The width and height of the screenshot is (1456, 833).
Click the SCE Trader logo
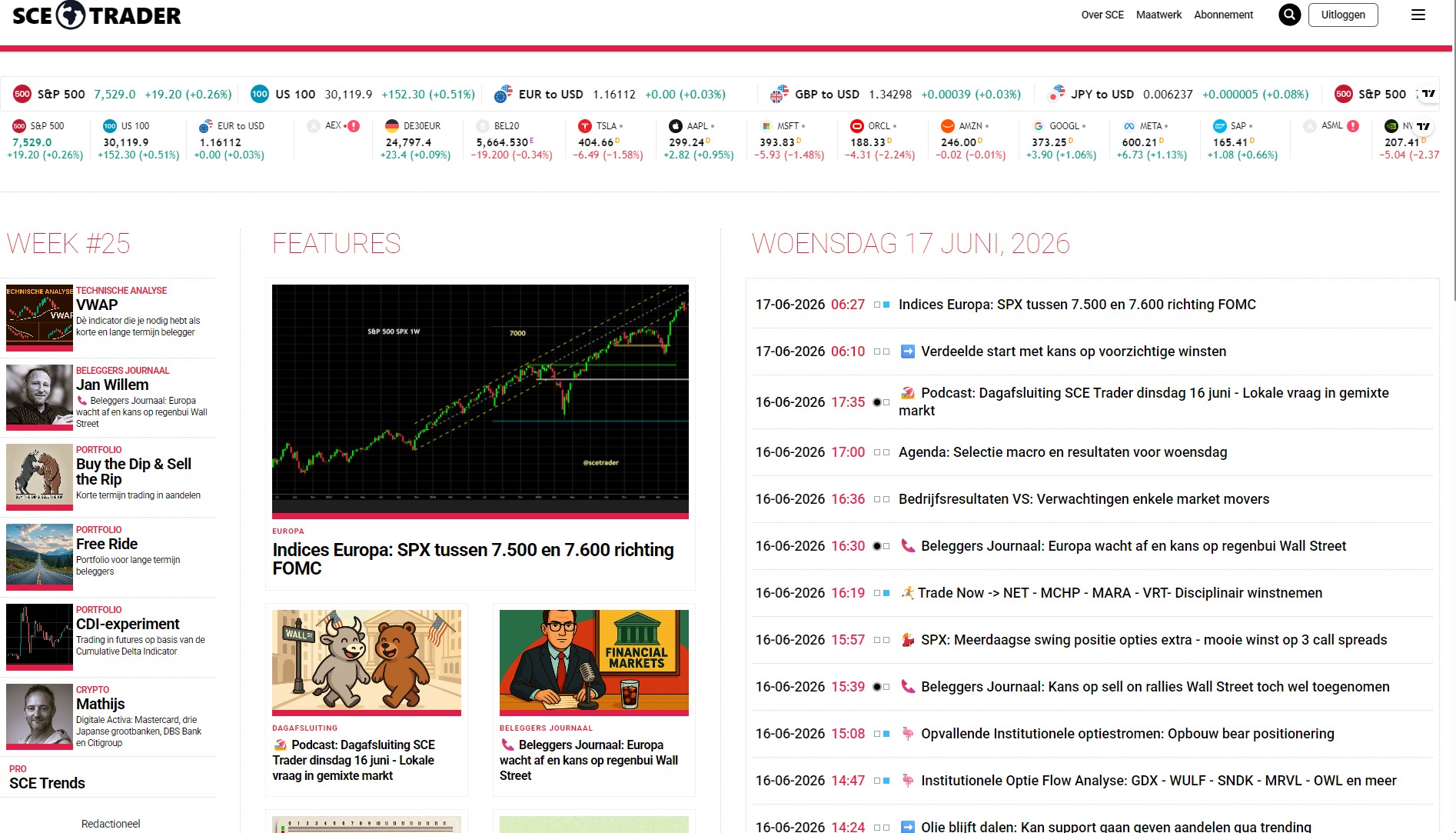coord(97,15)
